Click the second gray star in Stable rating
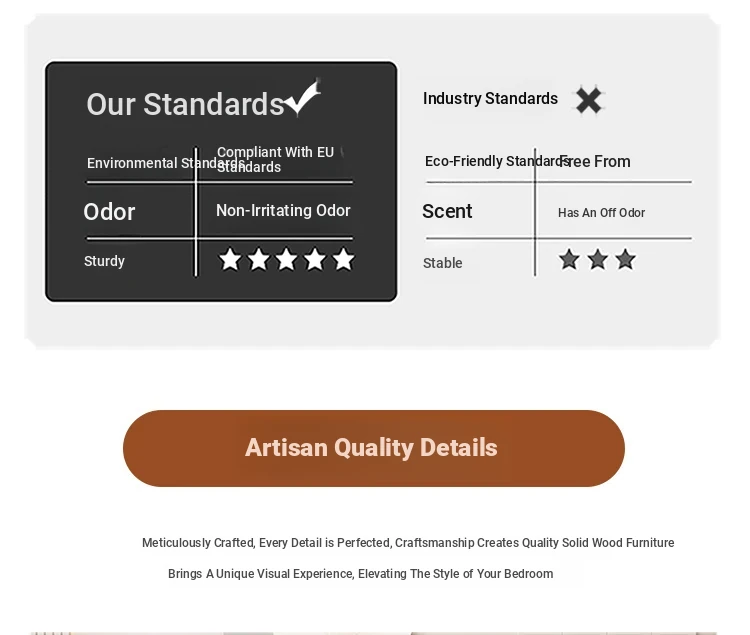 pos(597,260)
